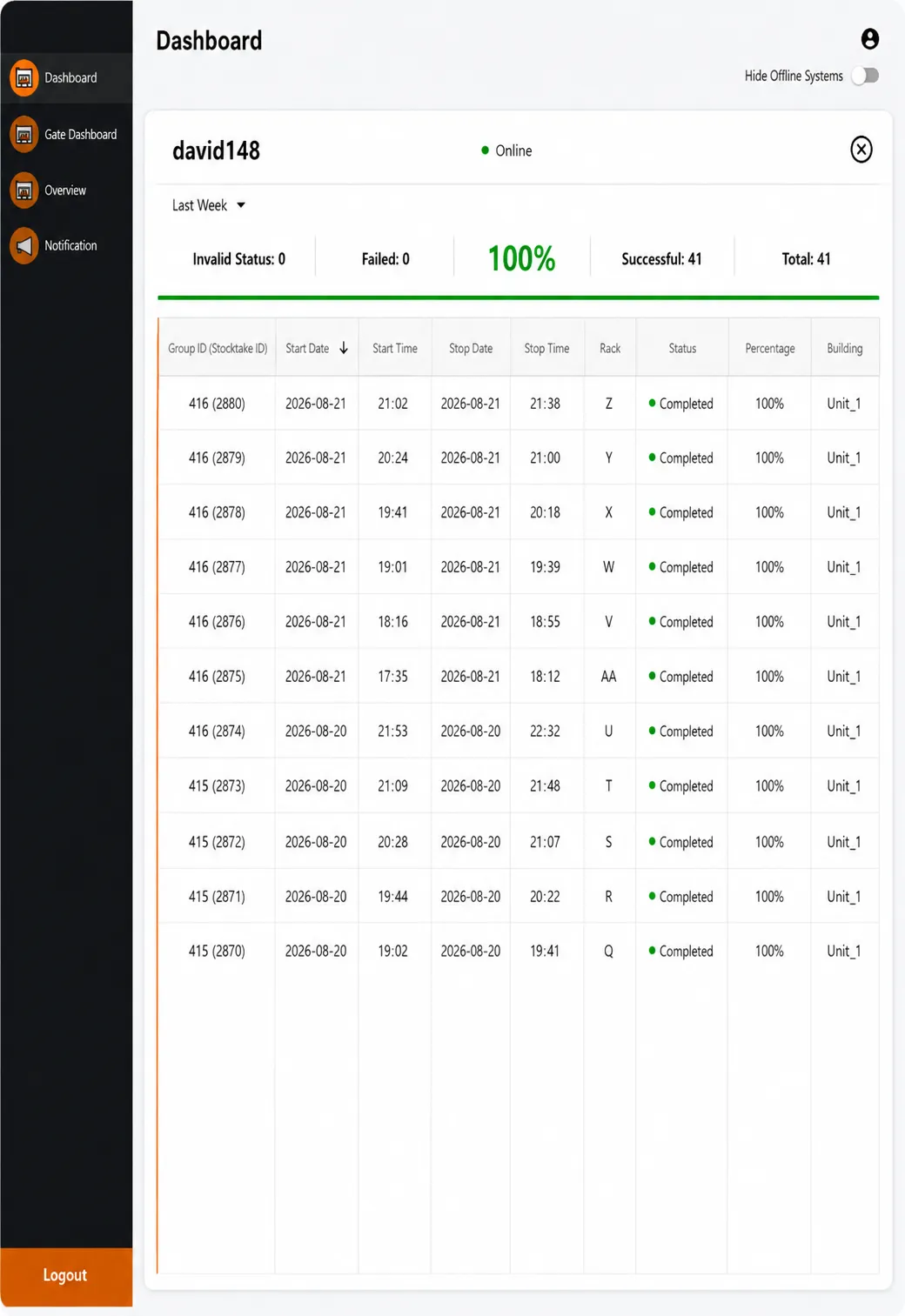905x1316 pixels.
Task: Click Unit_1 in row 416 (2879)
Action: coord(844,458)
